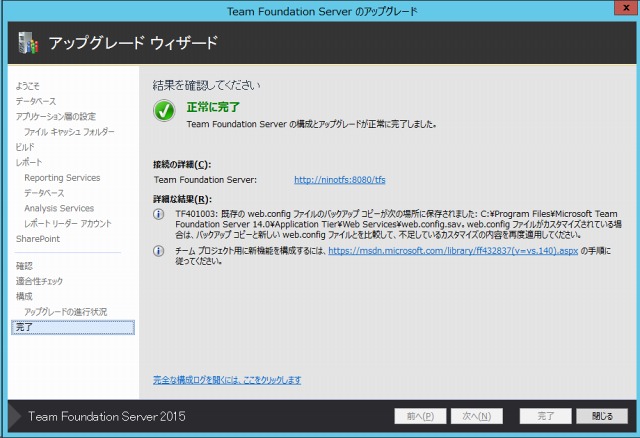The width and height of the screenshot is (640, 438).
Task: Click the info icon beside TF401003 message
Action: 158,214
